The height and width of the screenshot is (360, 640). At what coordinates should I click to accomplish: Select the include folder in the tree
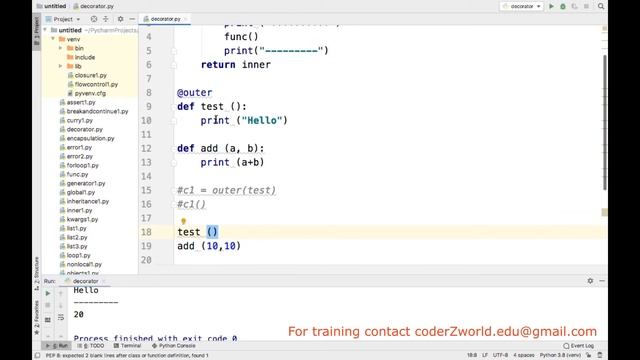85,57
